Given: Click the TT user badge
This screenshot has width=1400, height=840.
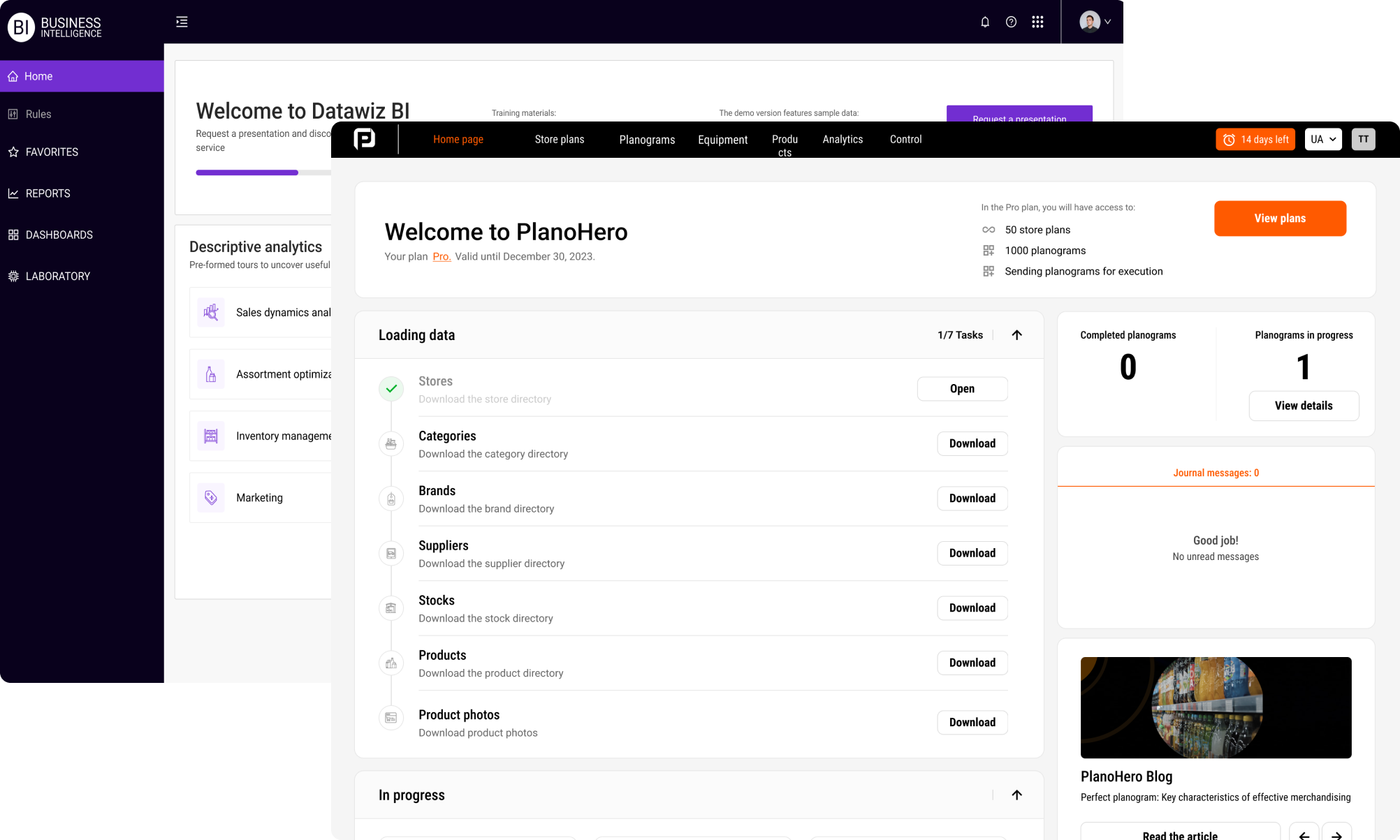Looking at the screenshot, I should [1363, 139].
